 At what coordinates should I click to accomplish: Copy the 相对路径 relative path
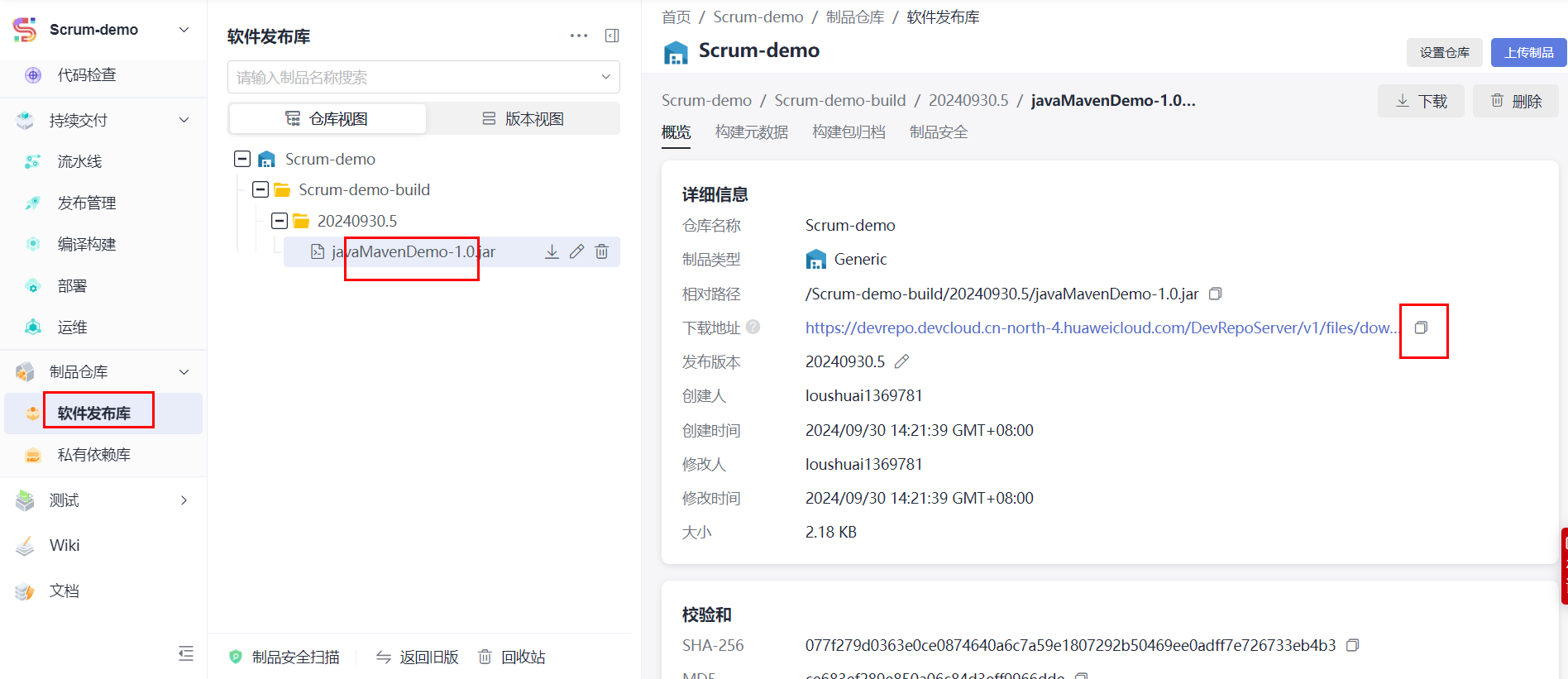pos(1215,294)
